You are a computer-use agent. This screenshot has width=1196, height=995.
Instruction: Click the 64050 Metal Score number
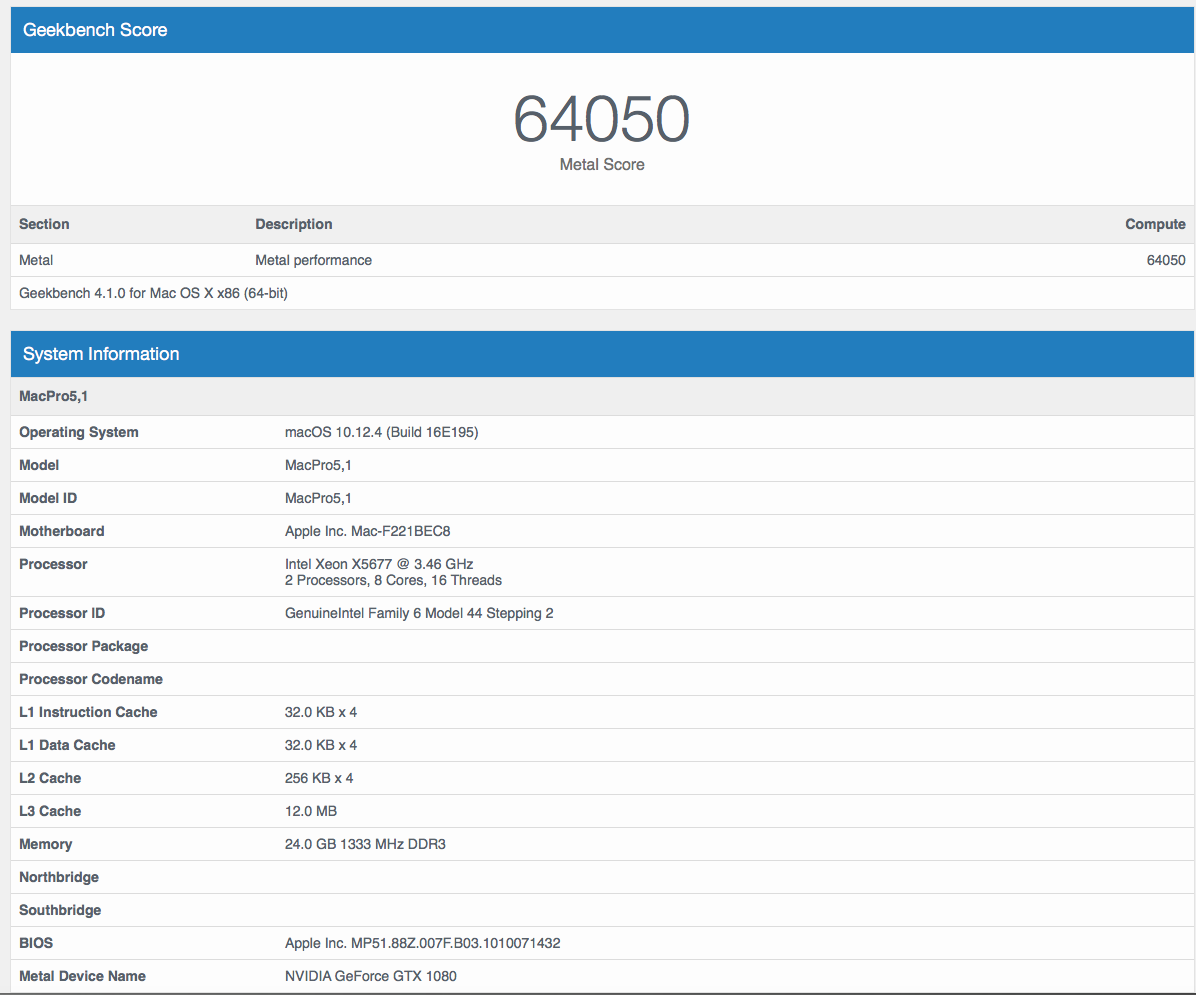[601, 119]
